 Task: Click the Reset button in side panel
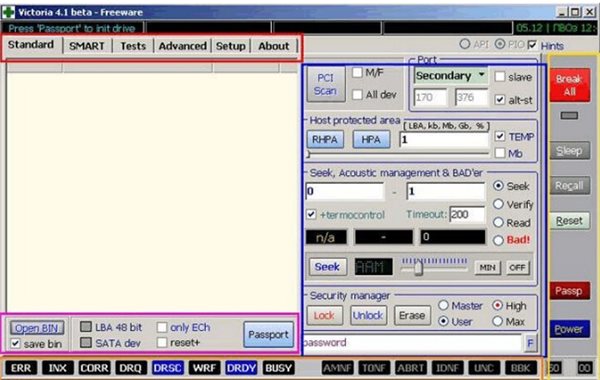pyautogui.click(x=569, y=221)
